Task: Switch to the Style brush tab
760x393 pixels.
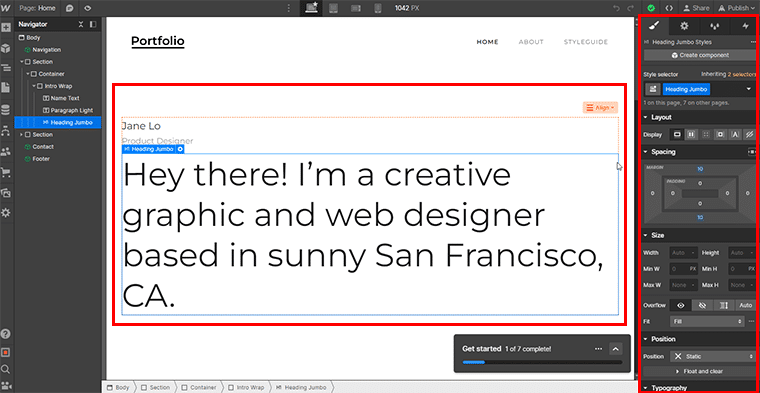Action: click(653, 26)
